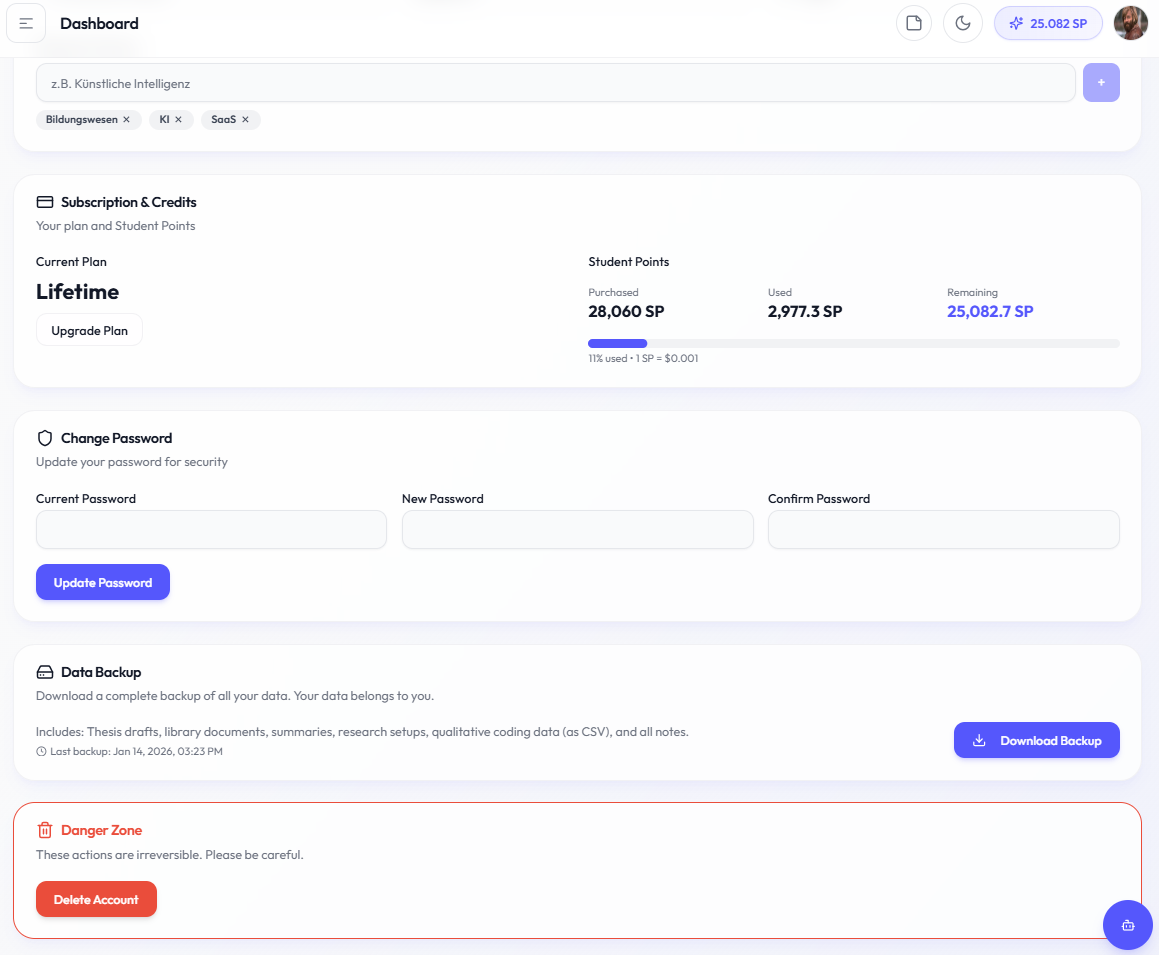
Task: Open the chatbot assistant floating icon
Action: point(1127,925)
